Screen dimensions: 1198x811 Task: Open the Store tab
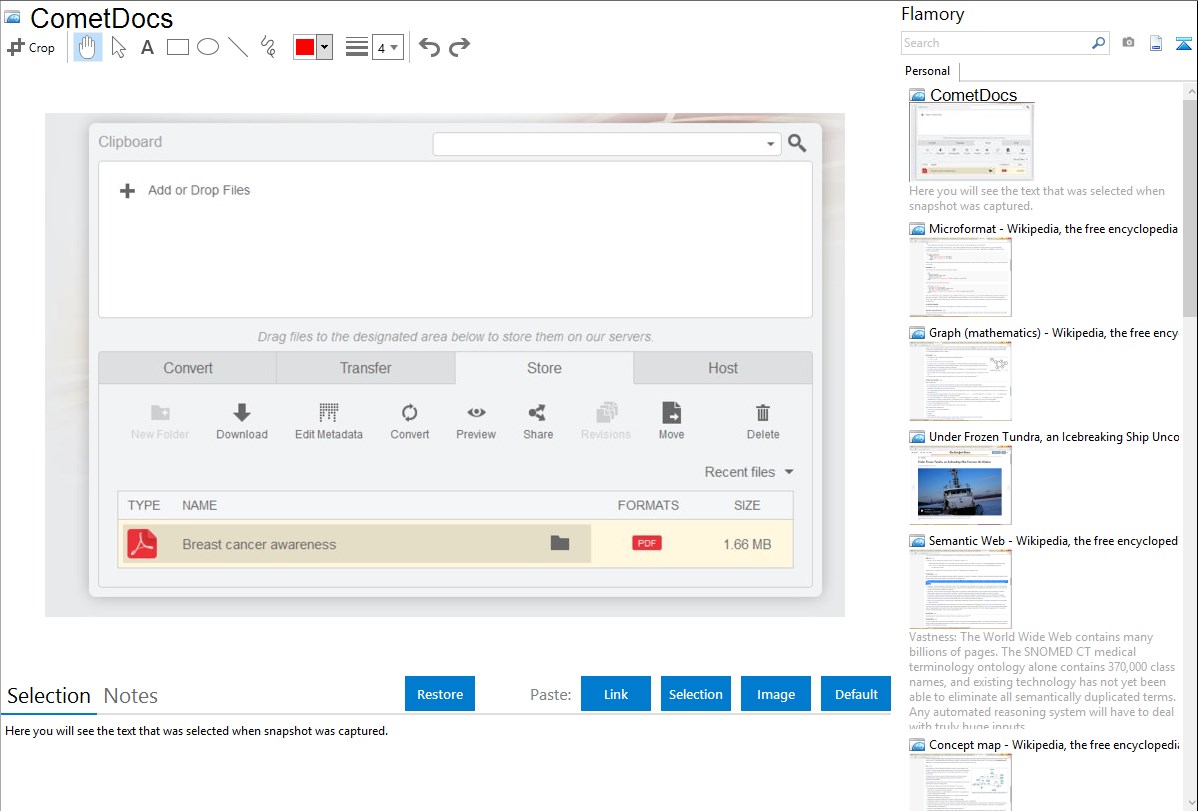544,368
